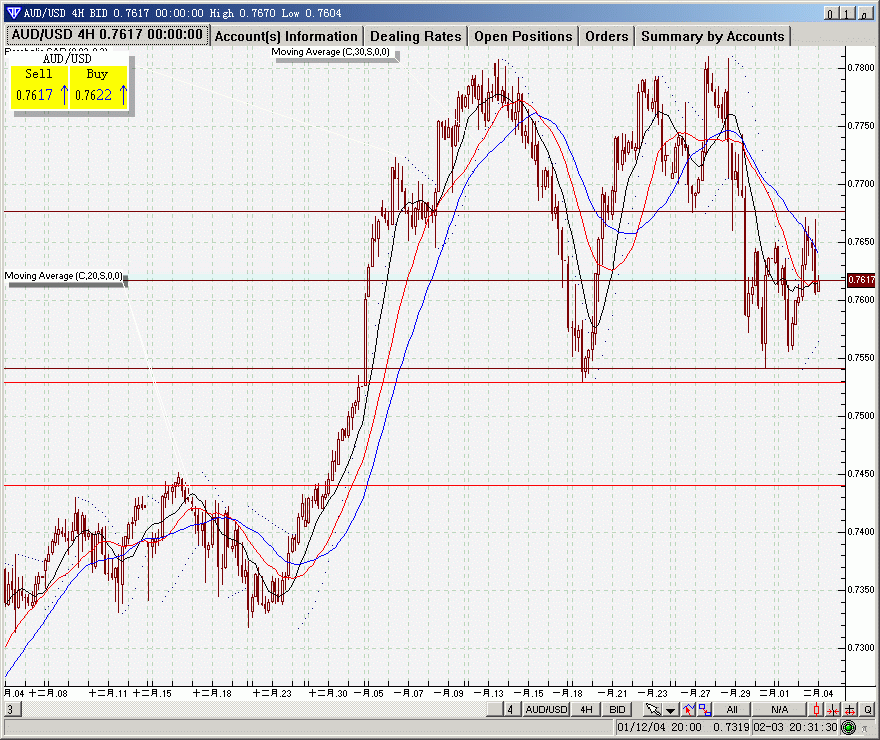Click the number 4 button beside AUD/USD
The height and width of the screenshot is (740, 880).
[x=510, y=710]
